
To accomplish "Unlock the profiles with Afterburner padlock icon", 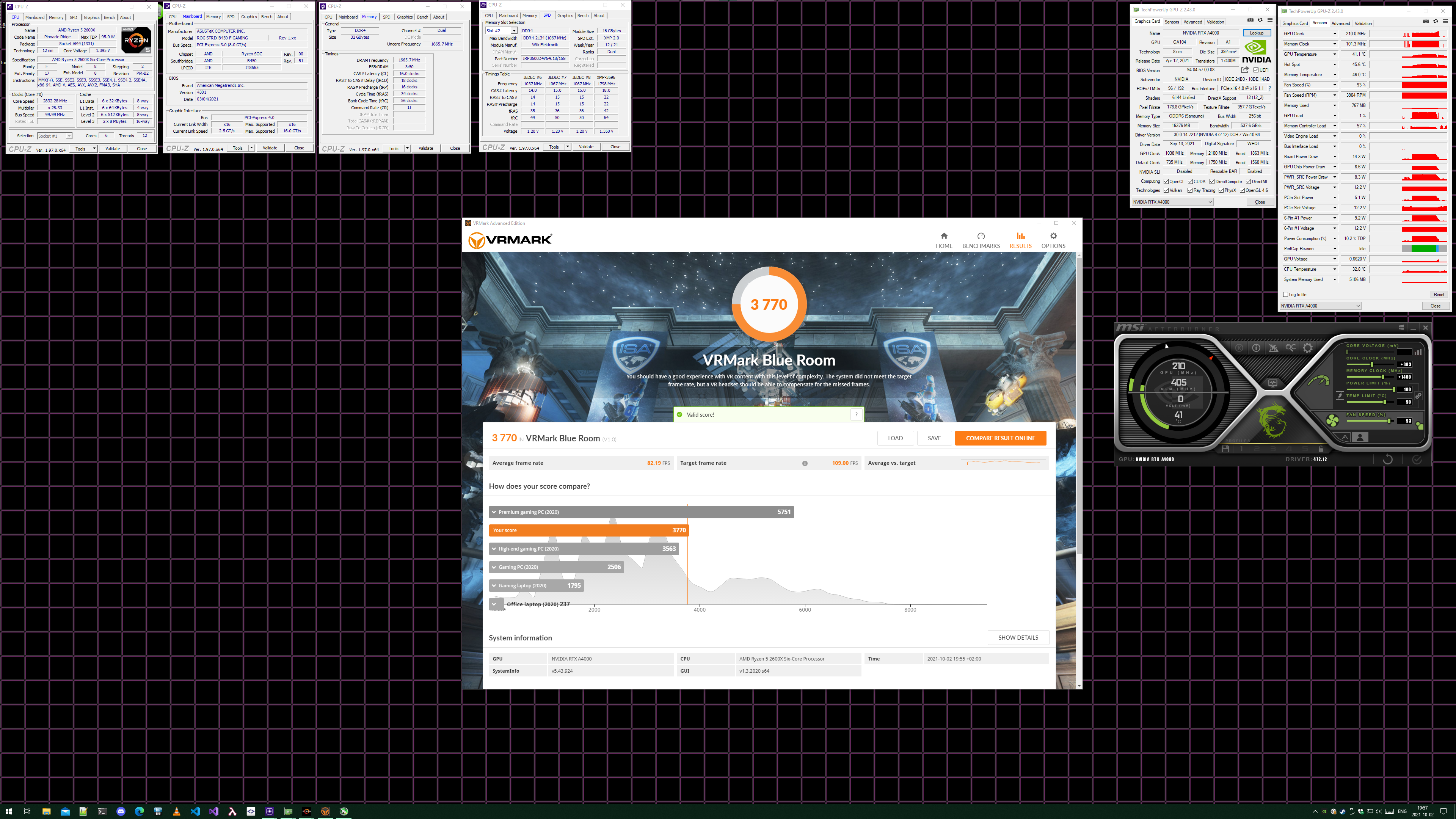I will [x=1321, y=449].
